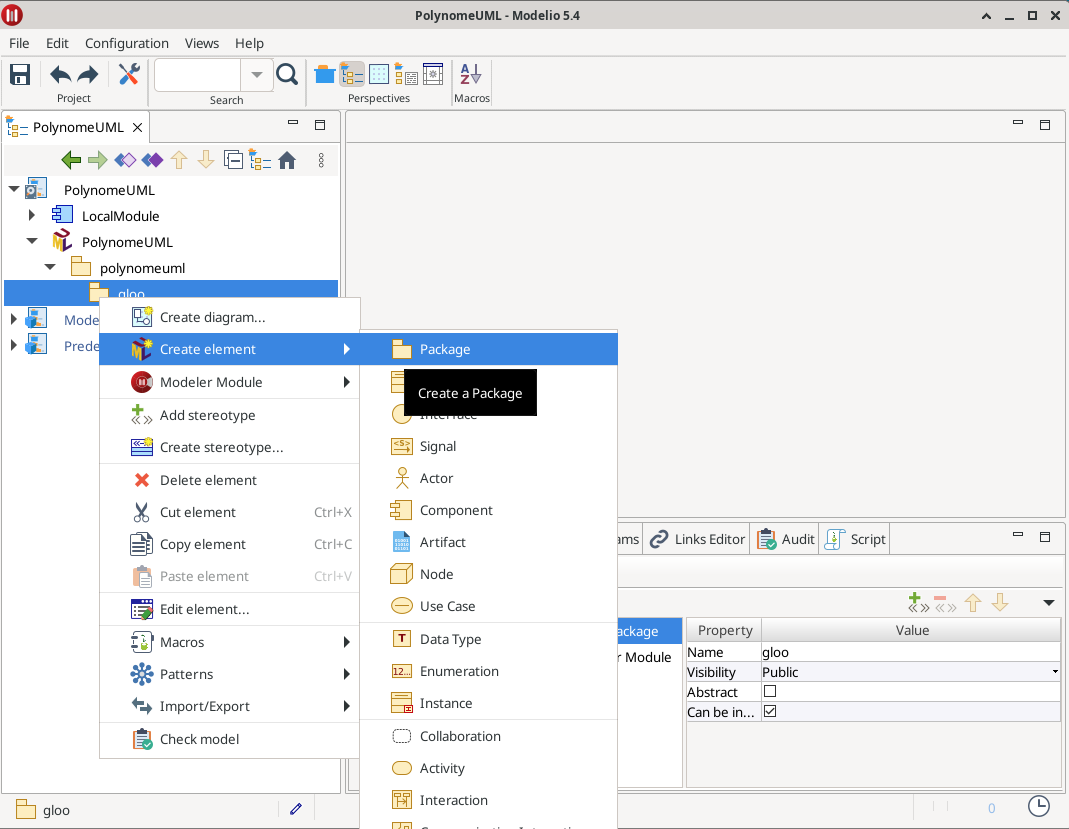Choose Signal from the submenu
Screen dimensions: 1069x829
tap(488, 447)
